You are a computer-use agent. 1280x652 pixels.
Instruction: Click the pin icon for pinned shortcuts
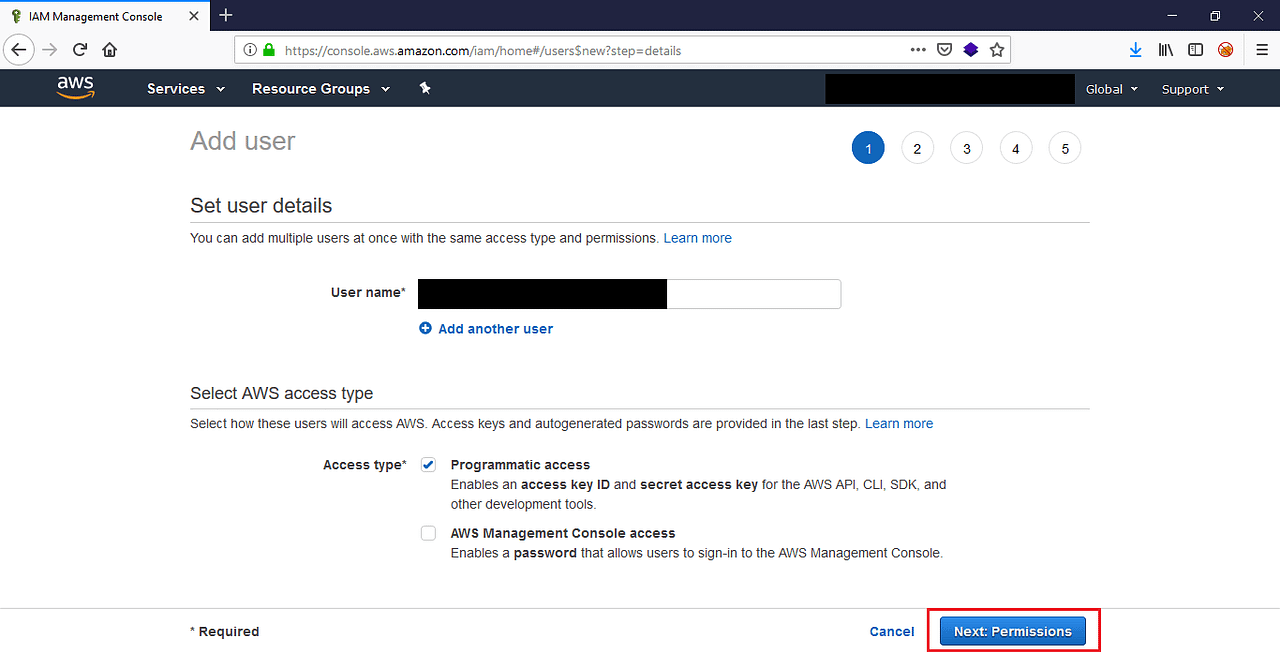point(425,88)
